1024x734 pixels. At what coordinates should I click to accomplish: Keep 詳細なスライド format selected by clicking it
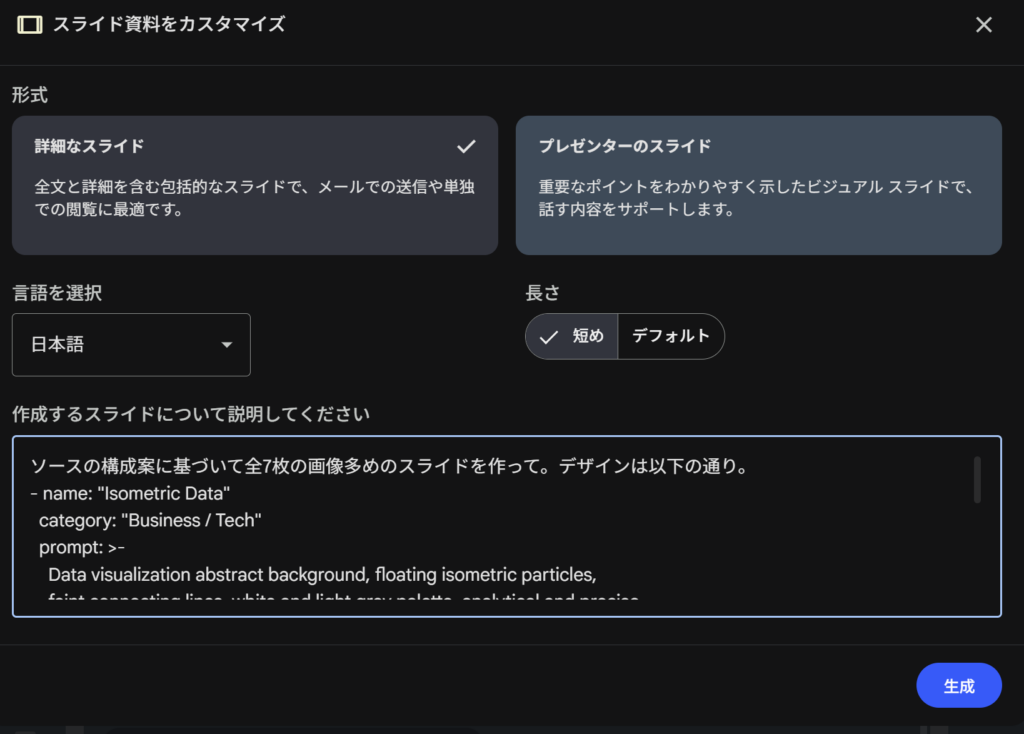(x=254, y=185)
